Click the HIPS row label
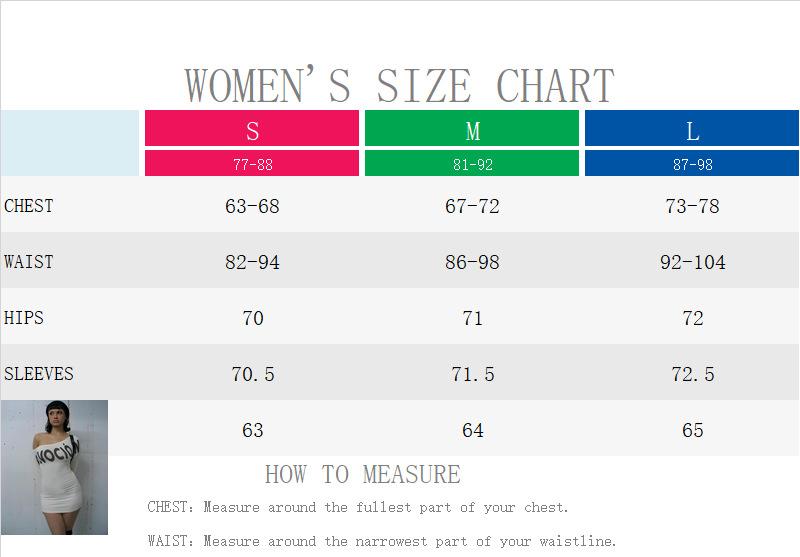The height and width of the screenshot is (557, 800). click(24, 318)
